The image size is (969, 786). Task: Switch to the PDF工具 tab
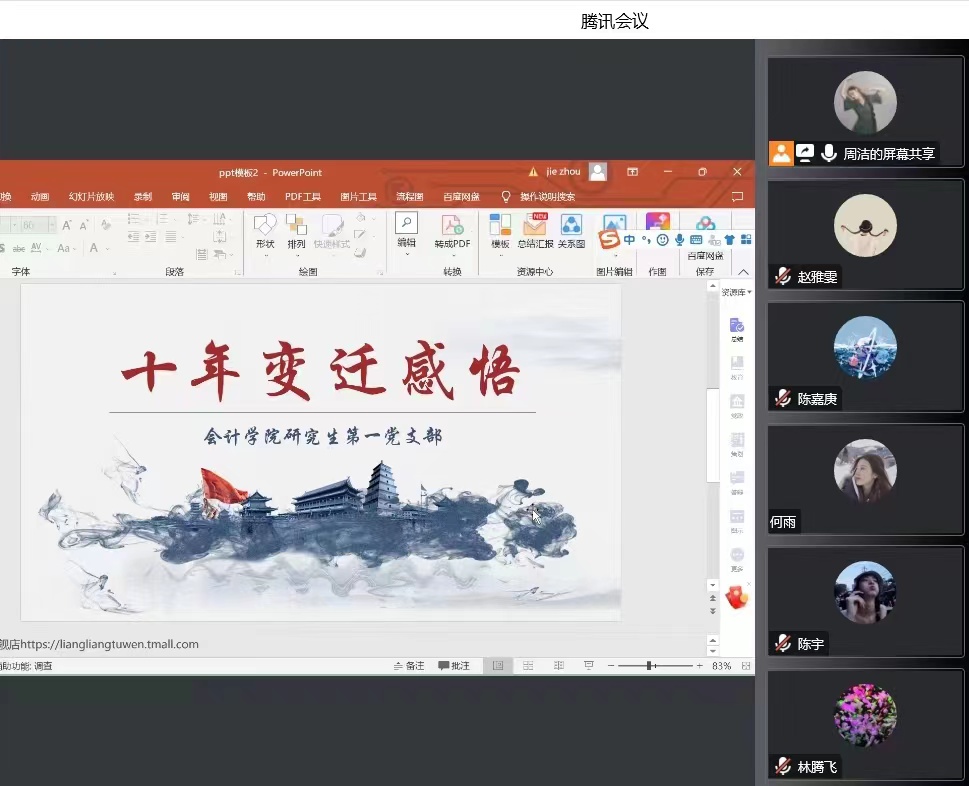(302, 197)
